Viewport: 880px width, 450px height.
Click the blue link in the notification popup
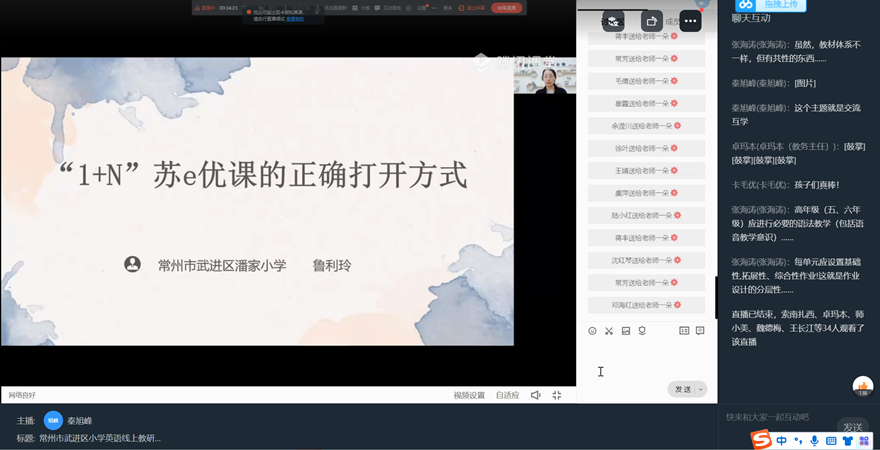pyautogui.click(x=295, y=19)
